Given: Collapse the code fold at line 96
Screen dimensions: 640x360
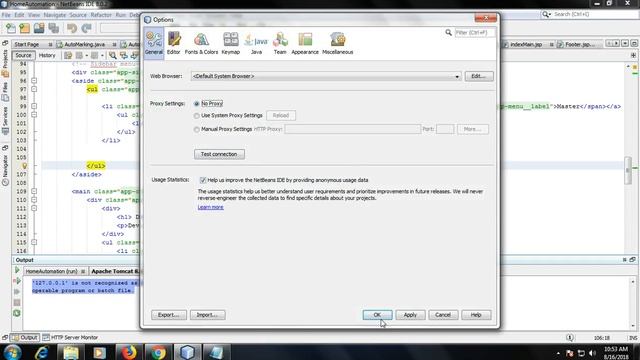Looking at the screenshot, I should click(34, 81).
